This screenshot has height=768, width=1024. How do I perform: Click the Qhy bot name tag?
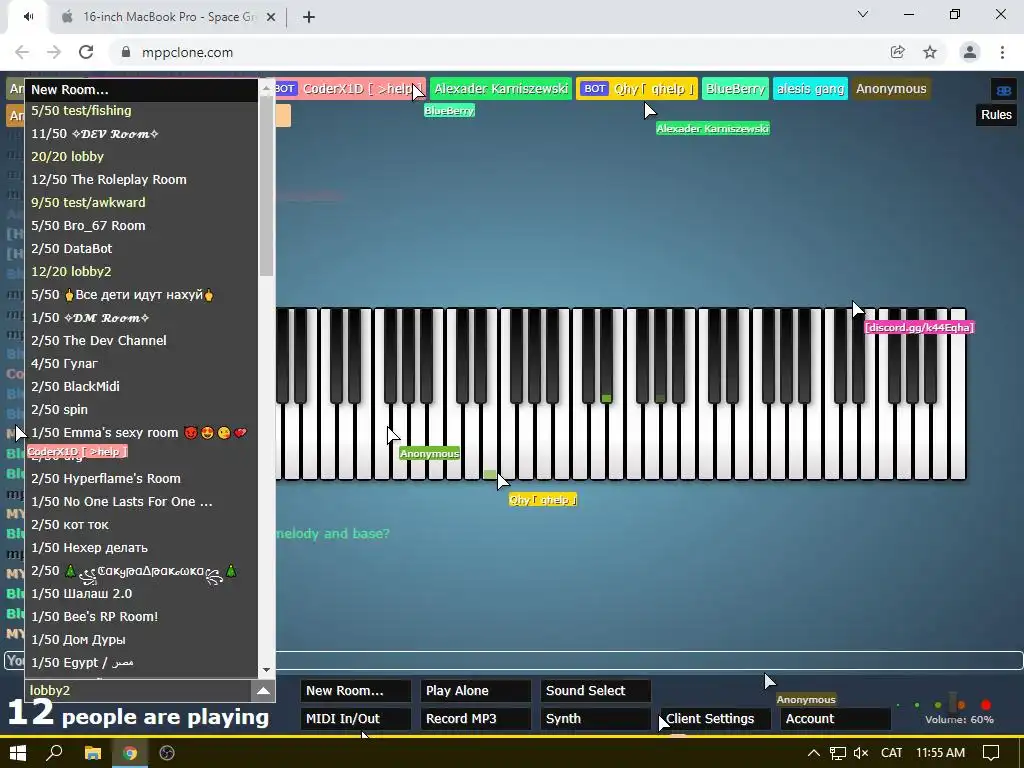(637, 89)
